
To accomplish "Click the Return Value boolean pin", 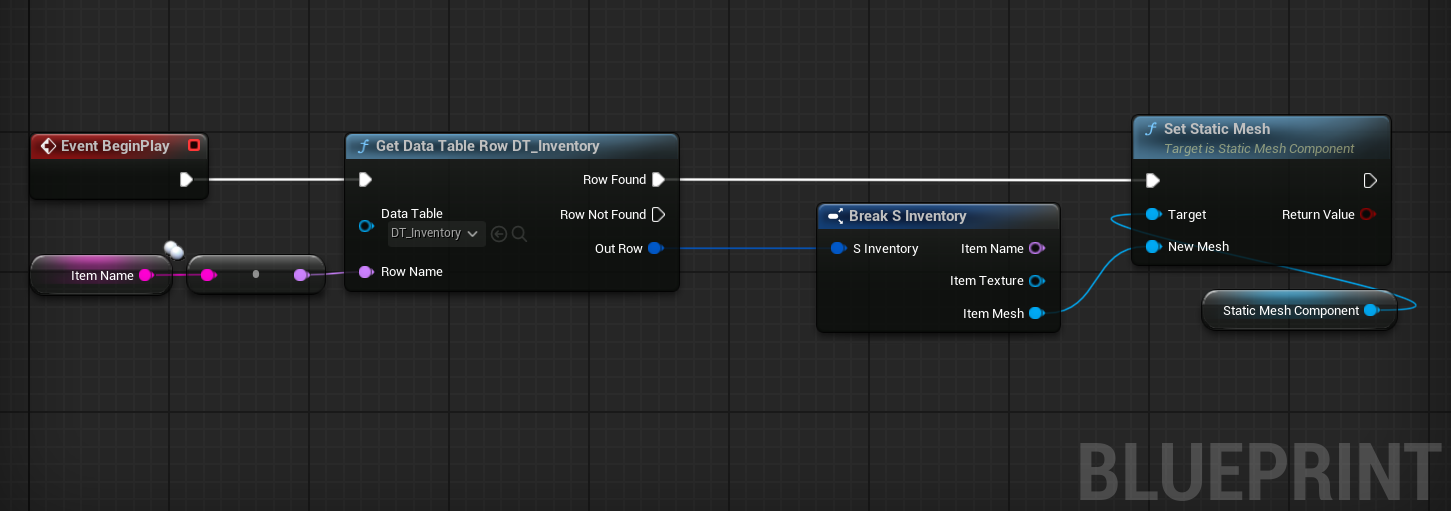I will tap(1368, 214).
